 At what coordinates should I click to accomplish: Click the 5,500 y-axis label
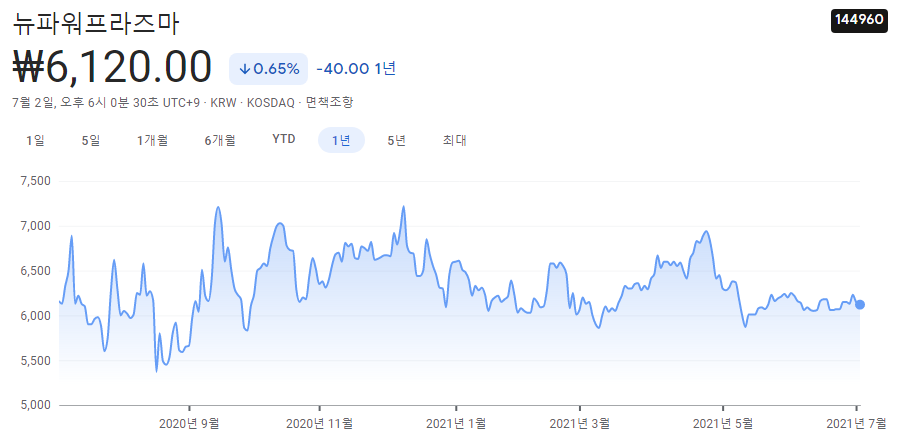(x=35, y=360)
